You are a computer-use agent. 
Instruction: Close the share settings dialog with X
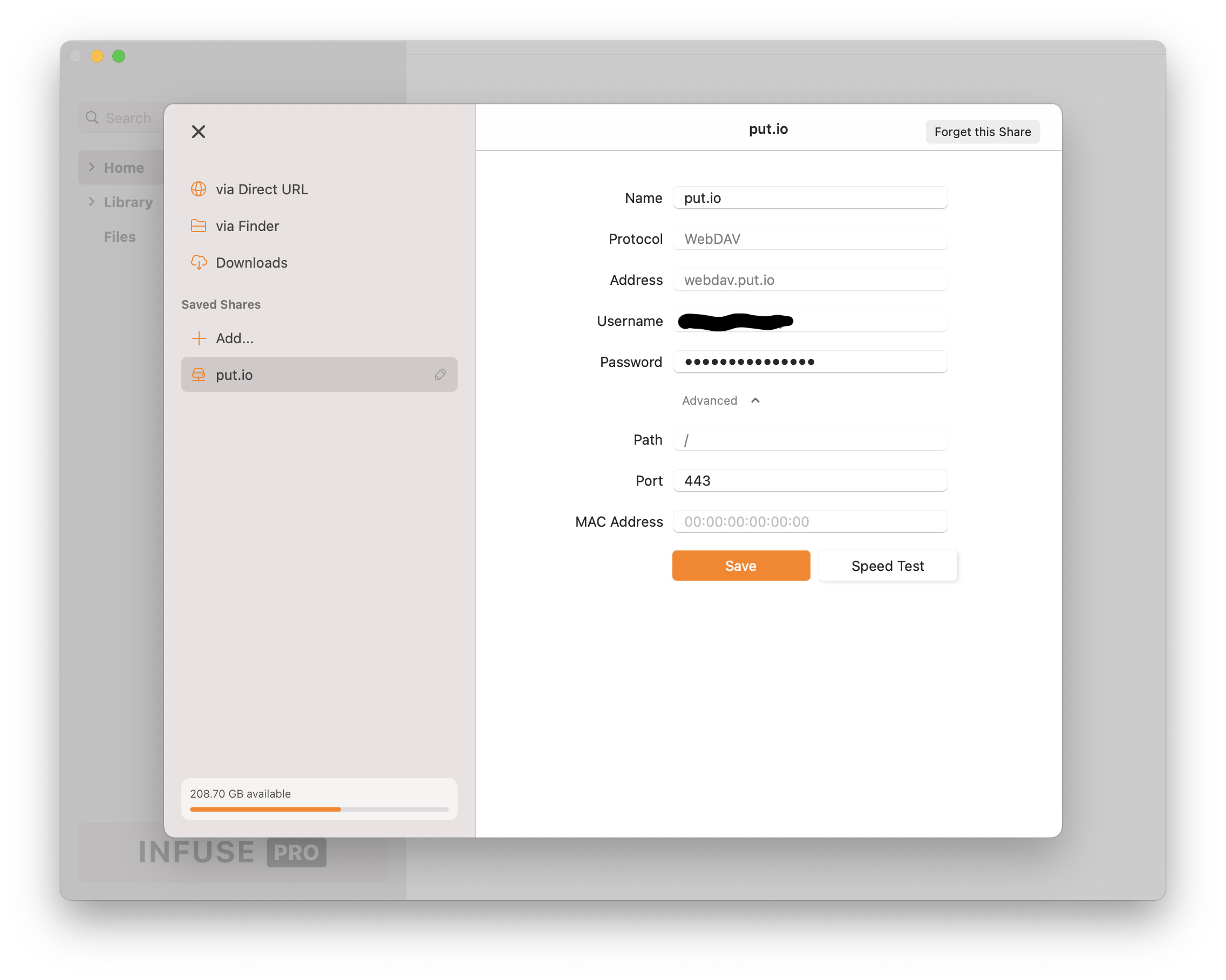point(199,132)
